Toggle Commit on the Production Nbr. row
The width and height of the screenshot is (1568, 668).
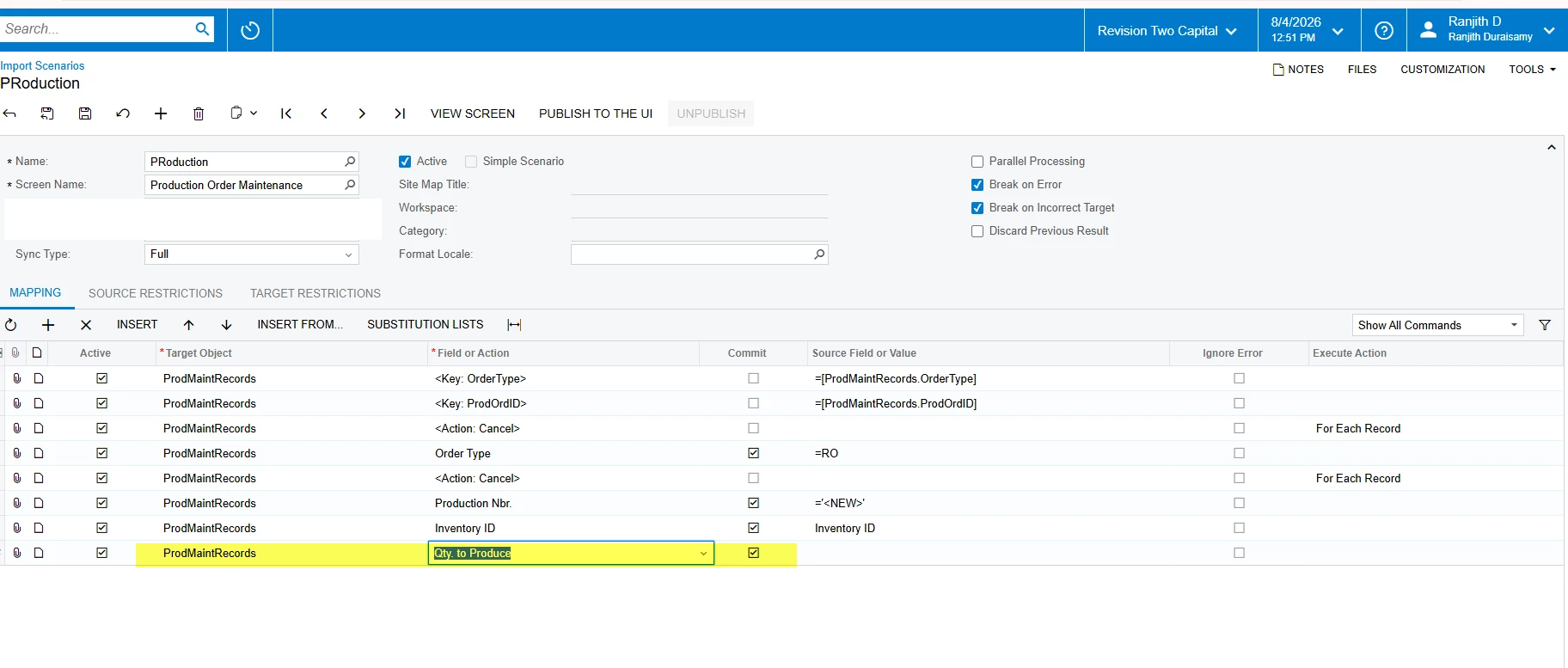[754, 503]
